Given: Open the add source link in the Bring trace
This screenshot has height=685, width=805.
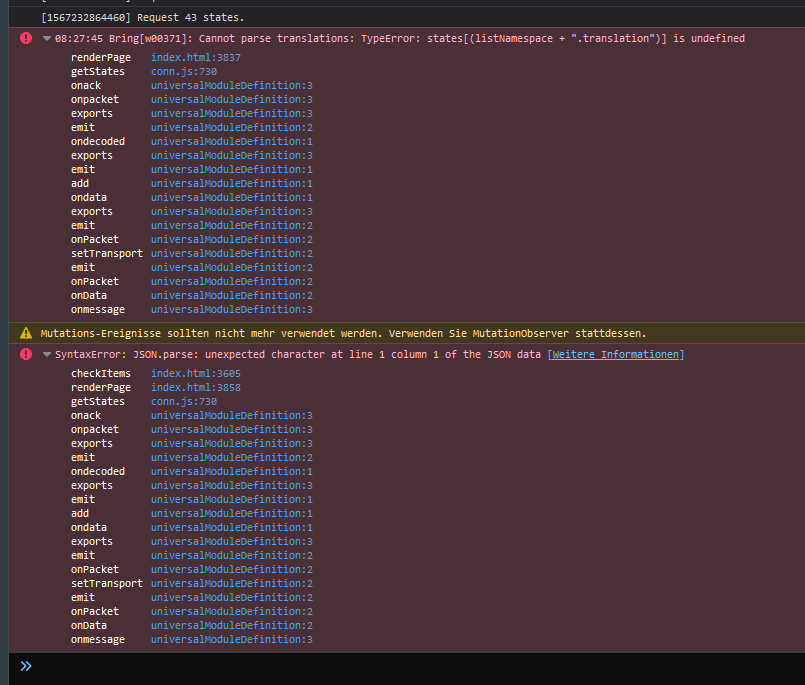Looking at the screenshot, I should 232,183.
